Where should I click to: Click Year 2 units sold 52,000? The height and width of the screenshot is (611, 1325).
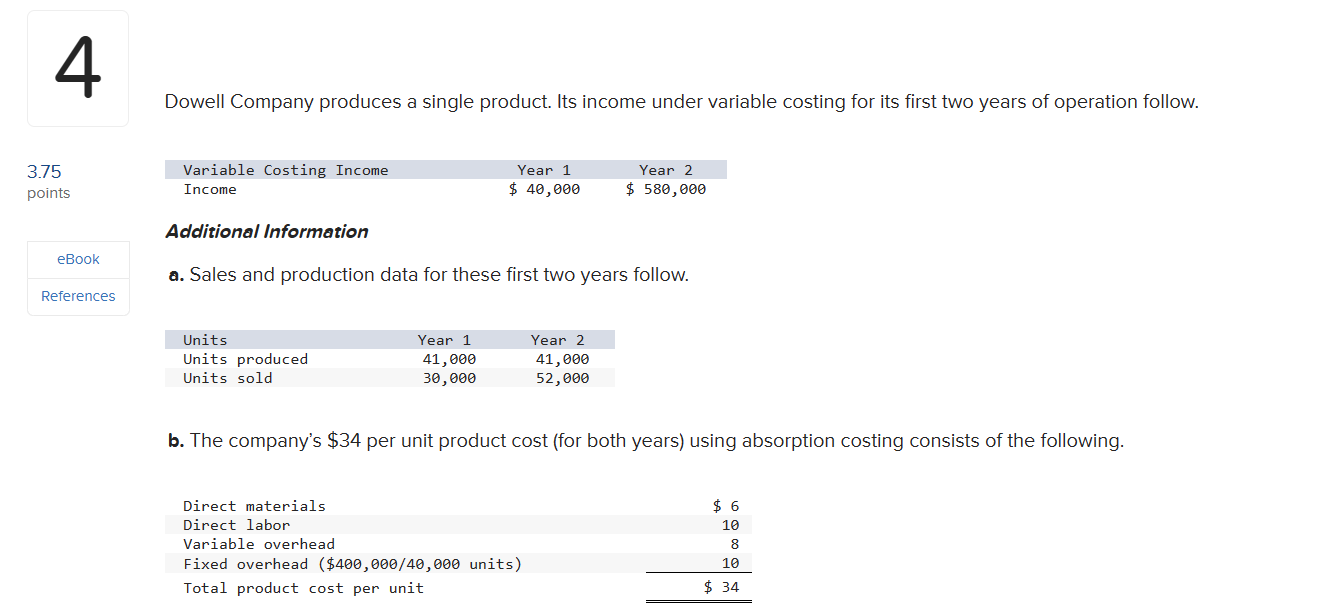pyautogui.click(x=562, y=378)
